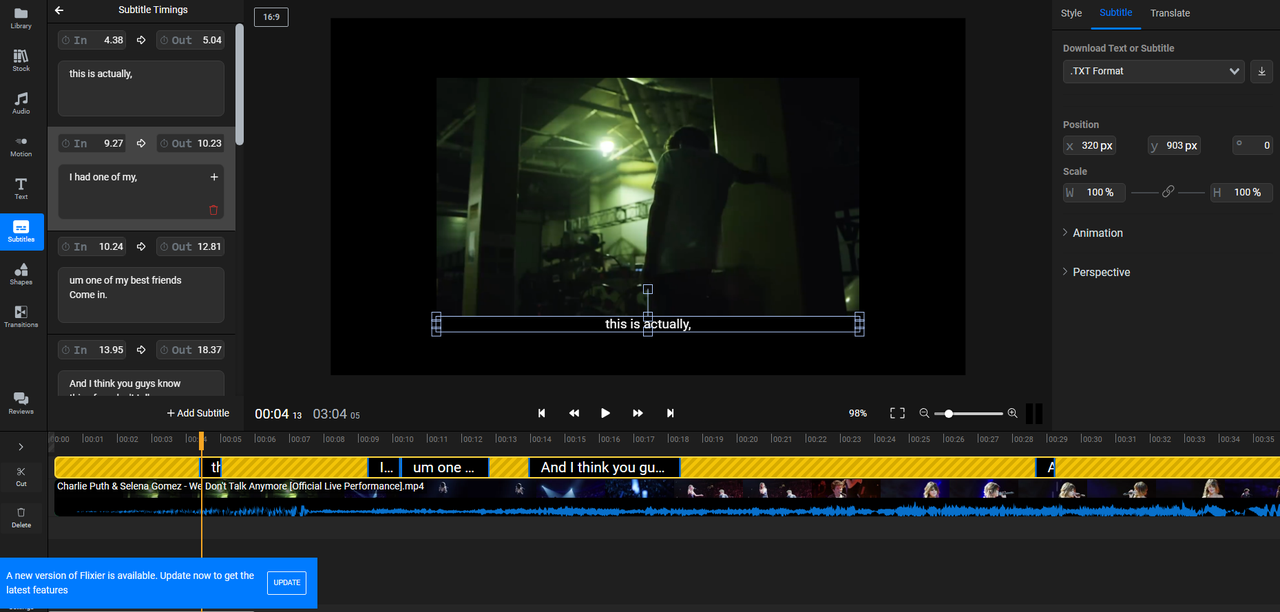Rewind the playback
The width and height of the screenshot is (1280, 612).
574,413
